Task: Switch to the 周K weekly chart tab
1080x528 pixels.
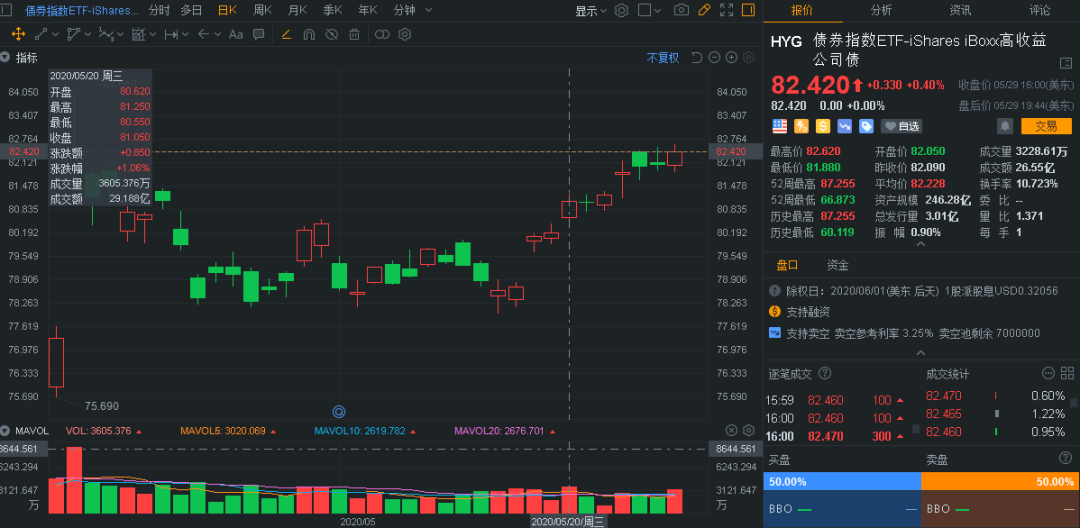Action: tap(263, 11)
